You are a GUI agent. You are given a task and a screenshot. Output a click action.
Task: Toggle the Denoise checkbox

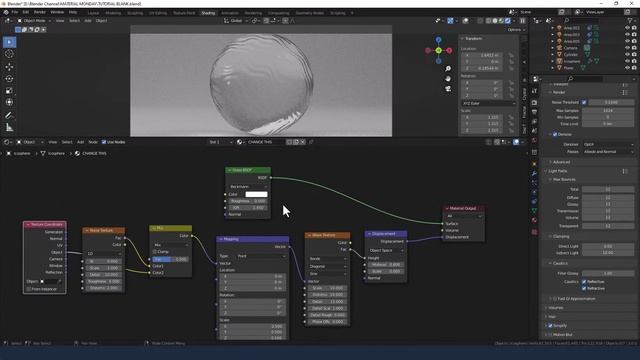pos(555,134)
